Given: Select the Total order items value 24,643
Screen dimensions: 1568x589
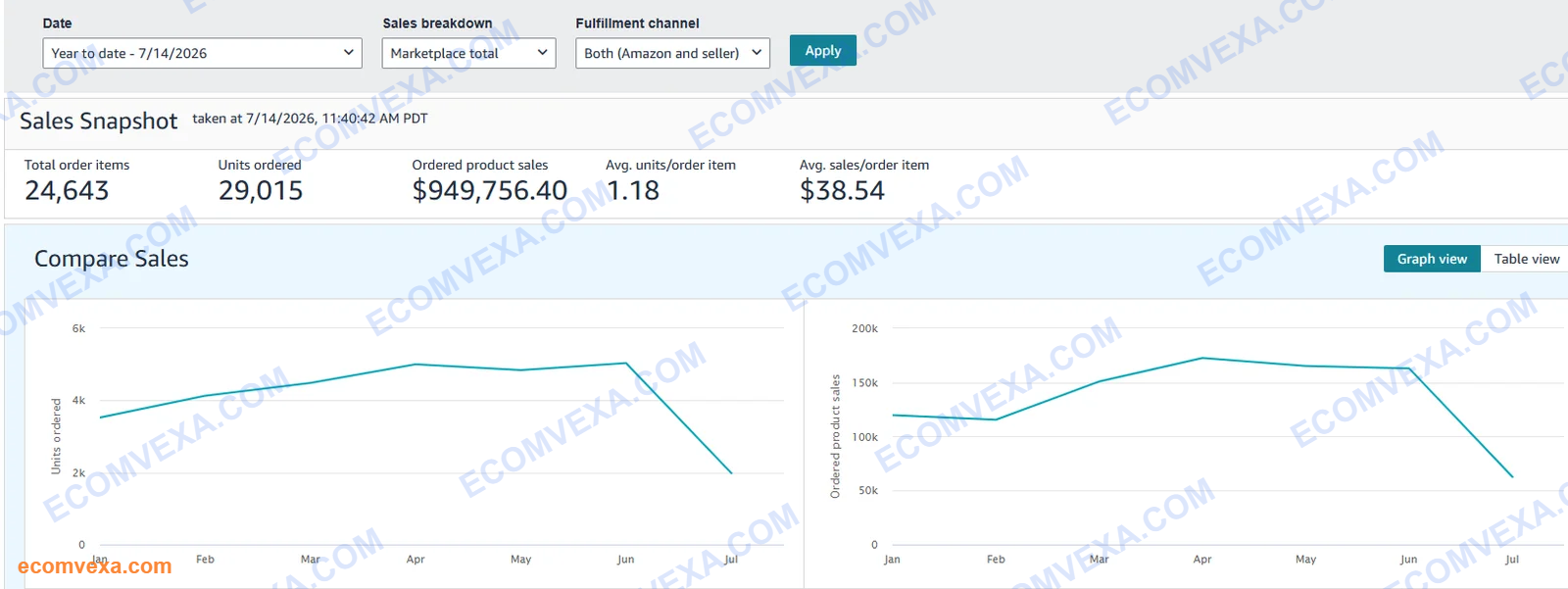Looking at the screenshot, I should point(67,190).
